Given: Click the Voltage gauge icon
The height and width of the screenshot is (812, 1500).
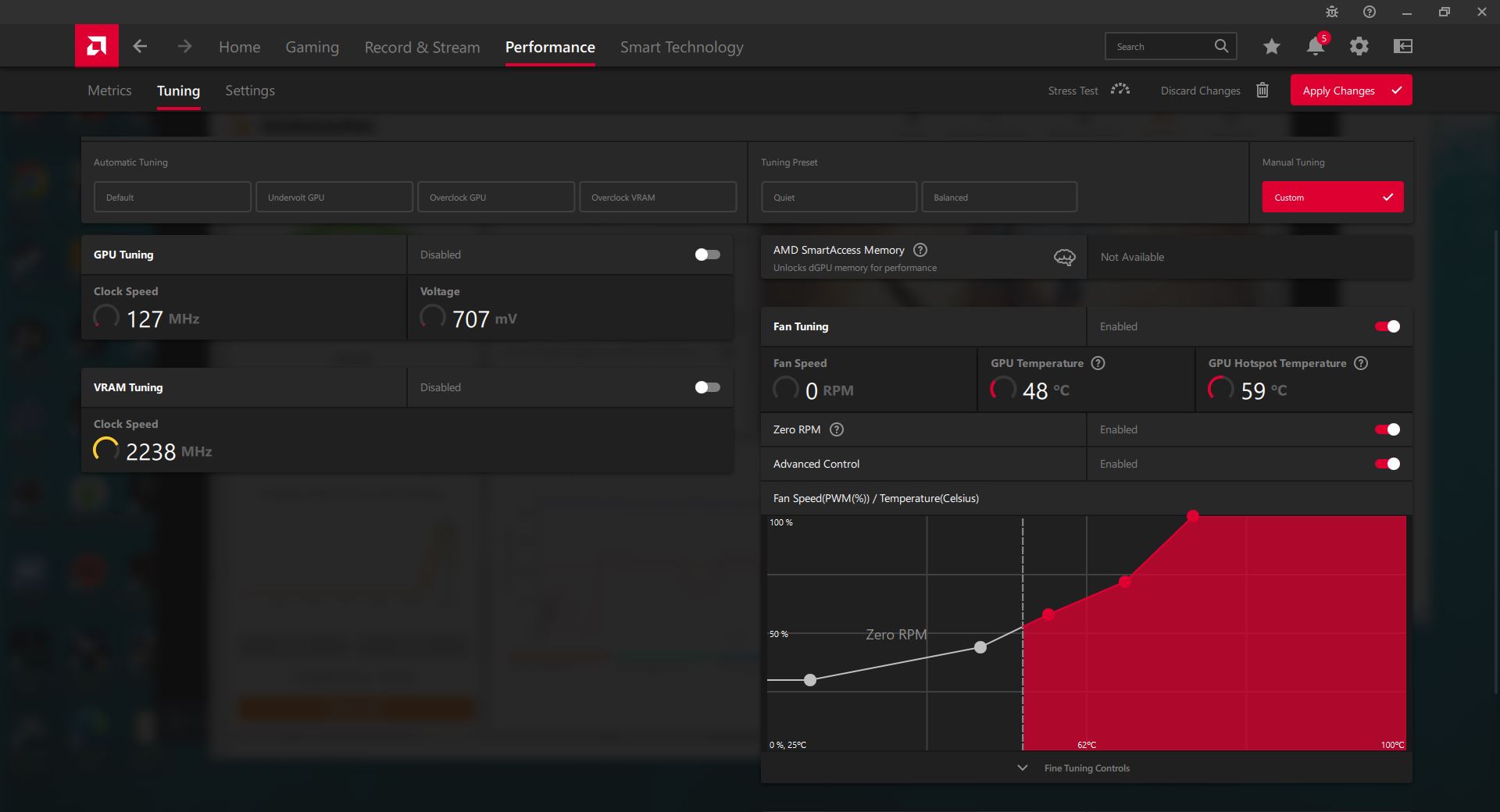Looking at the screenshot, I should click(433, 318).
